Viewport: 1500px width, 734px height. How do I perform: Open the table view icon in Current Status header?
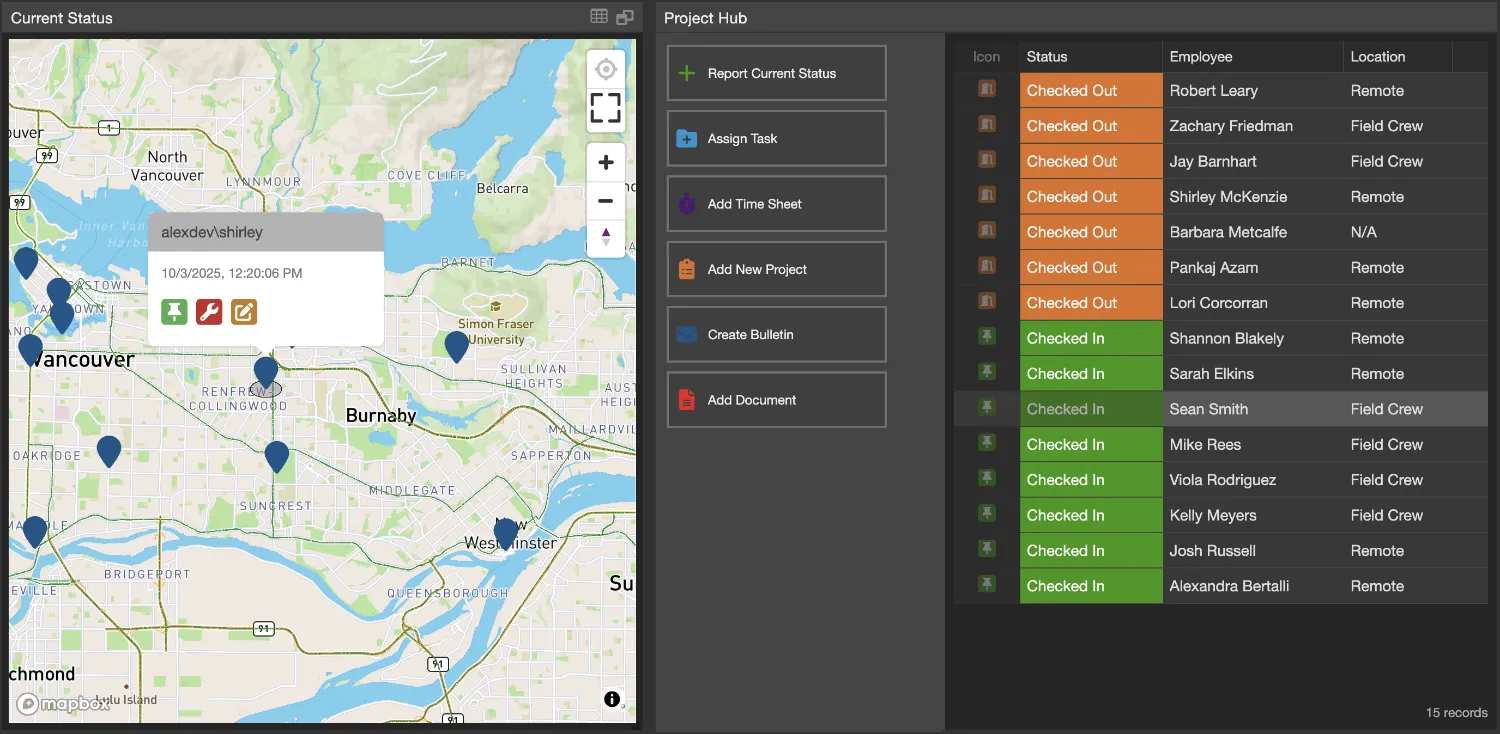click(x=599, y=17)
